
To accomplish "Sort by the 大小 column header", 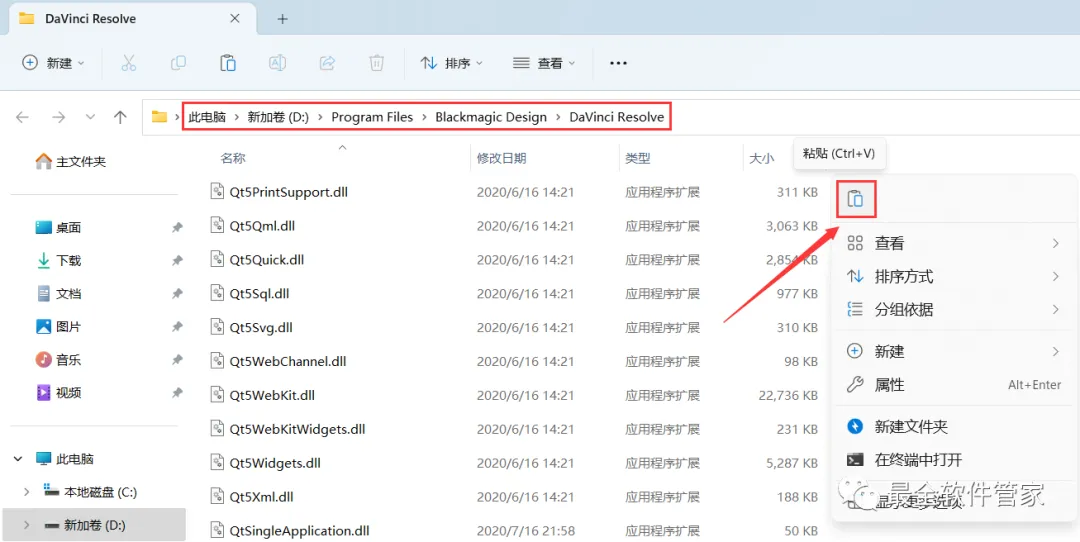I will (x=762, y=158).
